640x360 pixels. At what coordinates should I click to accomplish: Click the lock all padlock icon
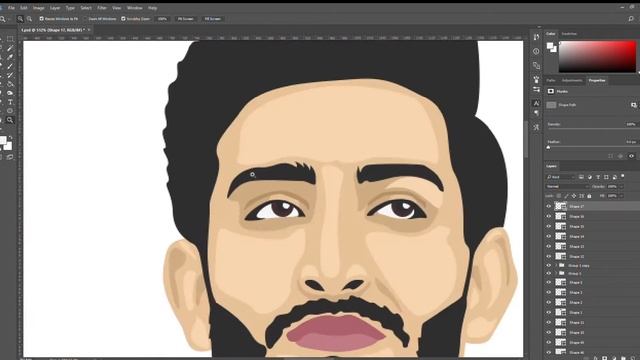click(x=589, y=196)
